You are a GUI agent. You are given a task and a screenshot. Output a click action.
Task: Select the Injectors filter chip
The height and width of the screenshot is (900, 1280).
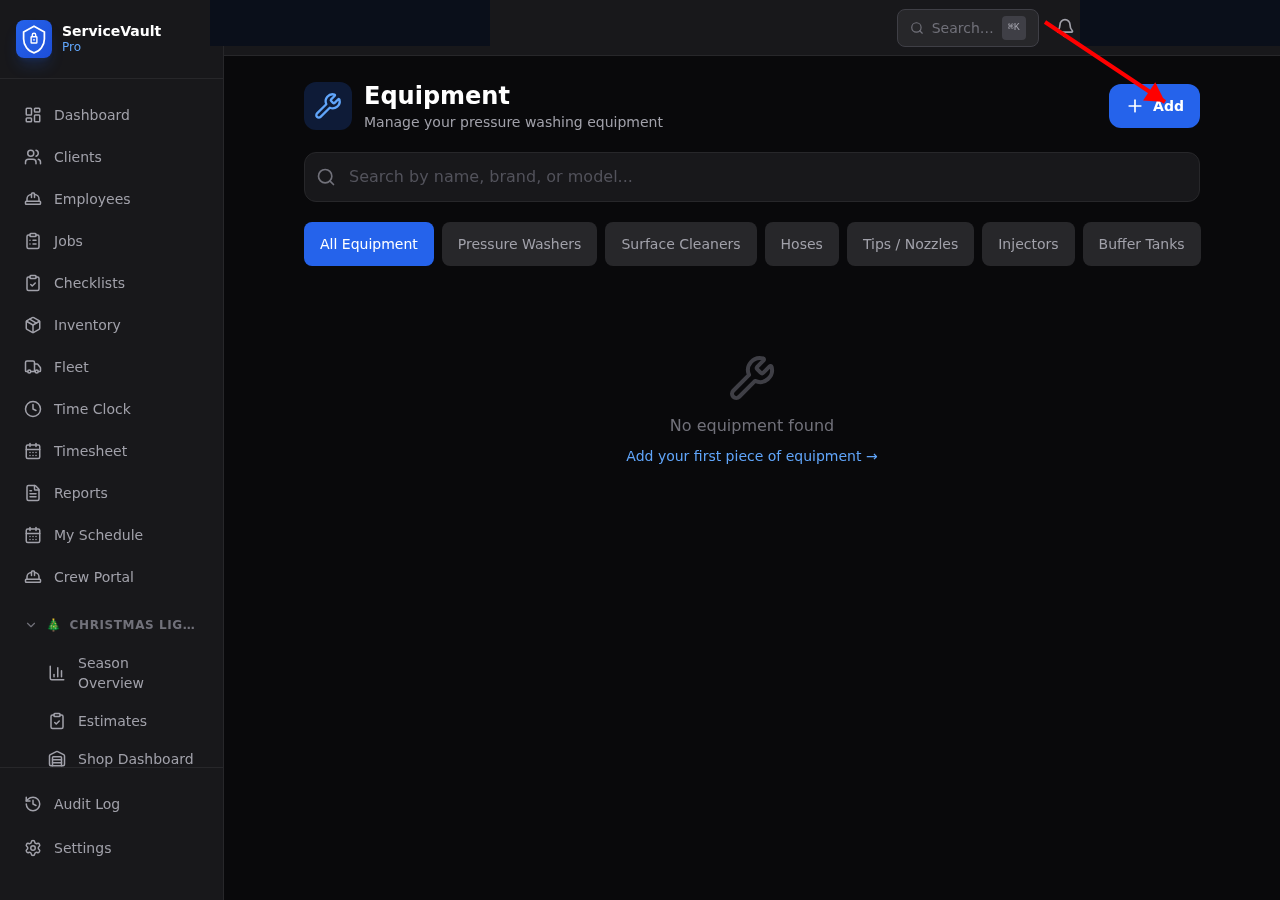coord(1028,244)
